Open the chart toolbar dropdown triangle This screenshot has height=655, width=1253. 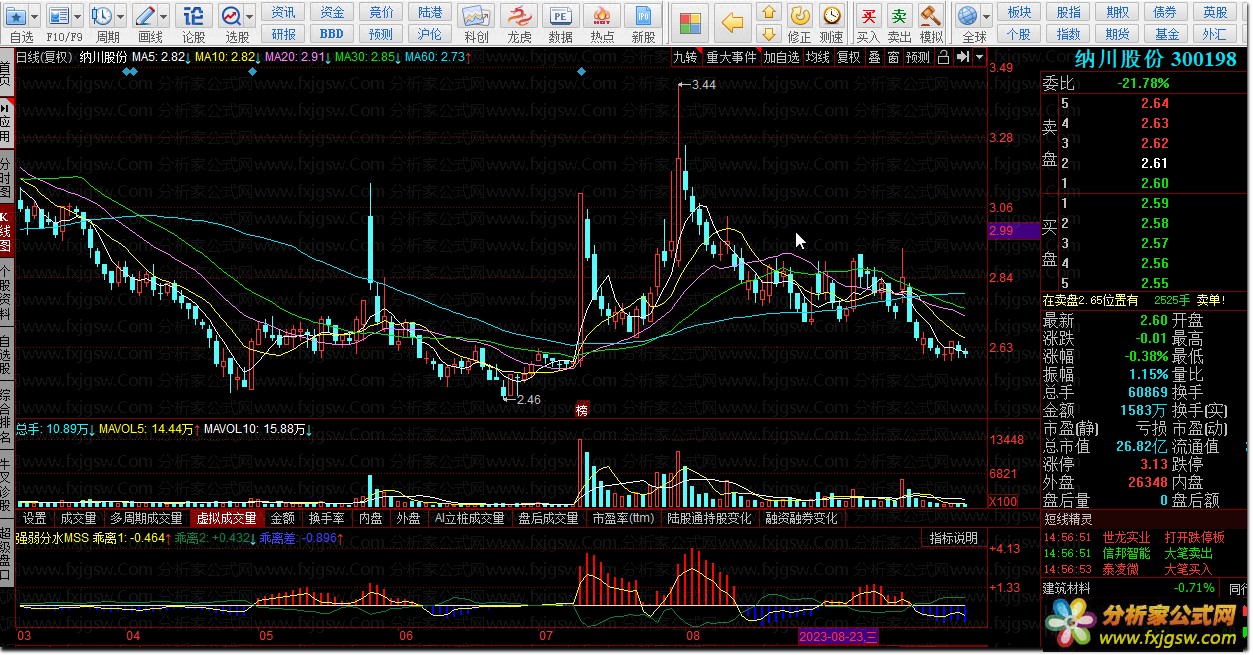point(979,57)
